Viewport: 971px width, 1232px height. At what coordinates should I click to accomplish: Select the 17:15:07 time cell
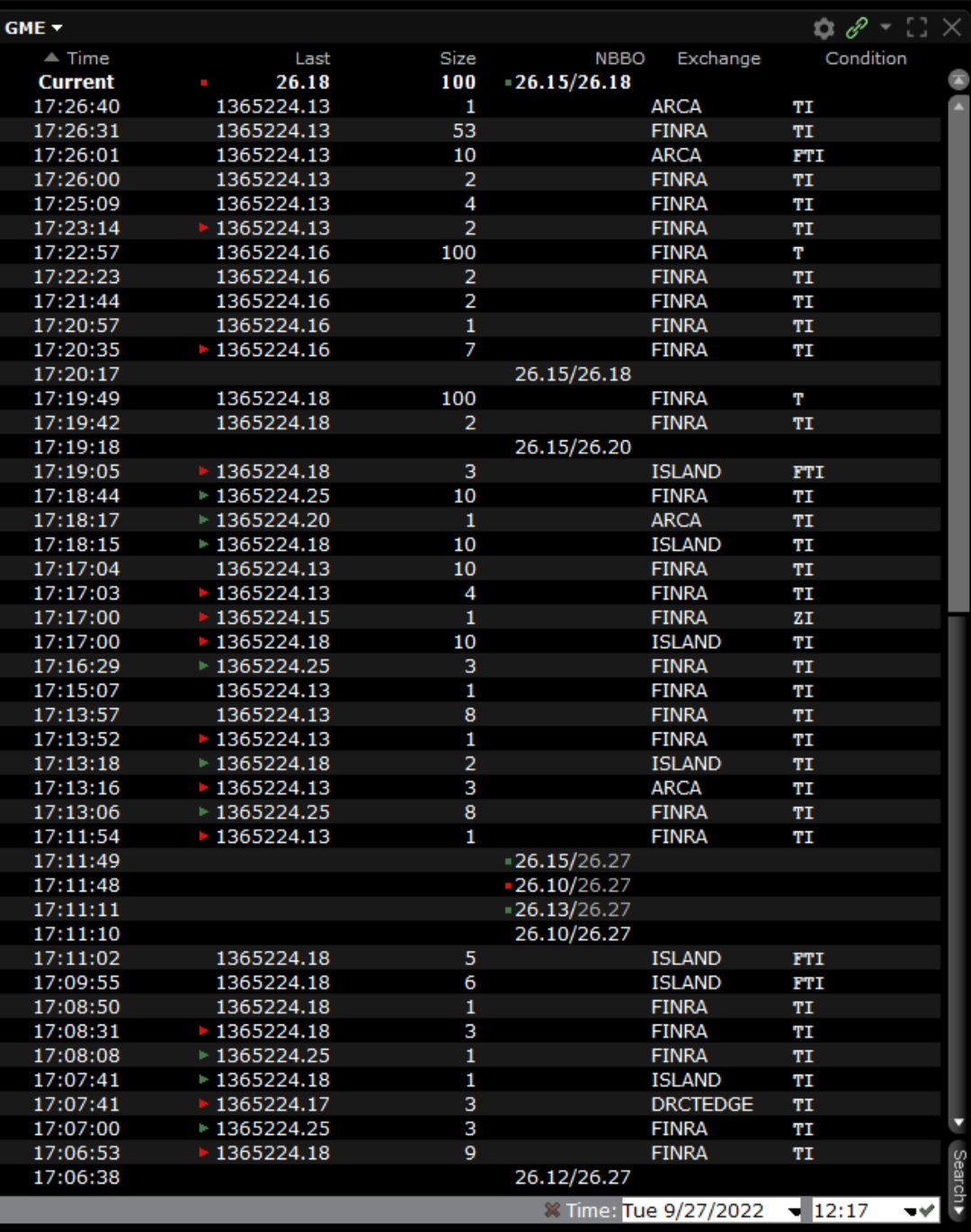coord(76,690)
